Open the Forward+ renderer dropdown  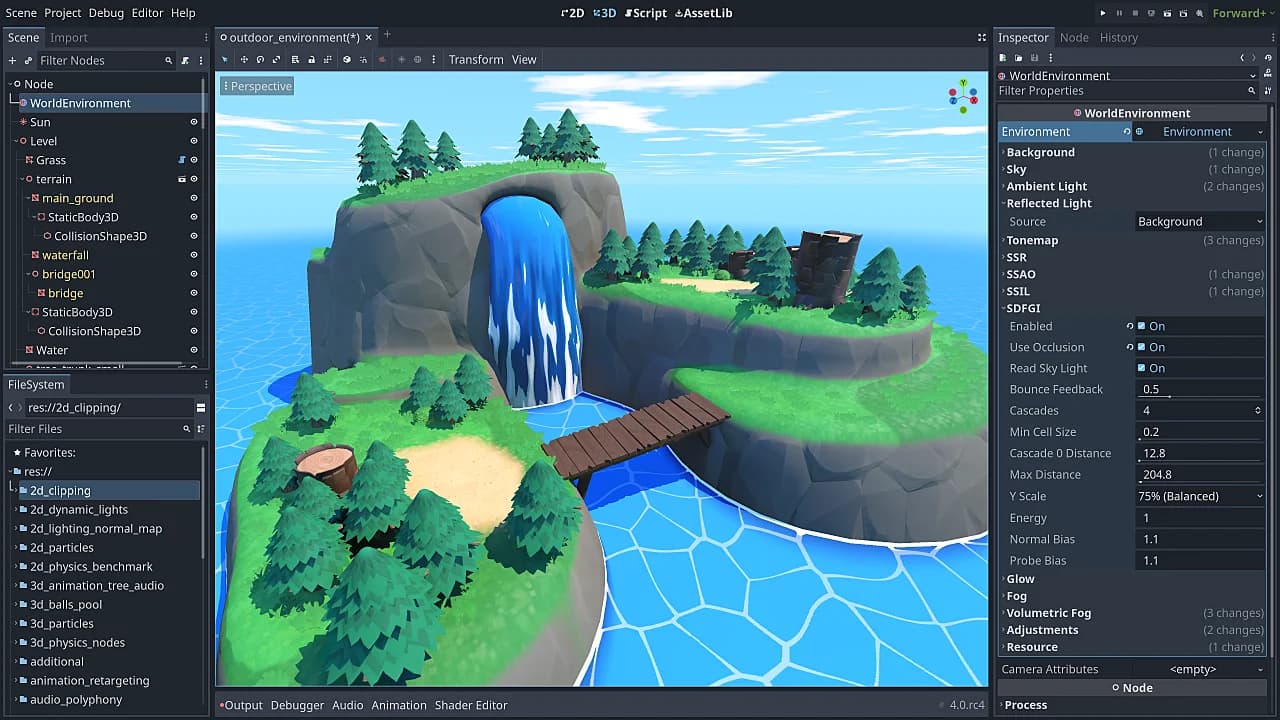click(x=1242, y=13)
